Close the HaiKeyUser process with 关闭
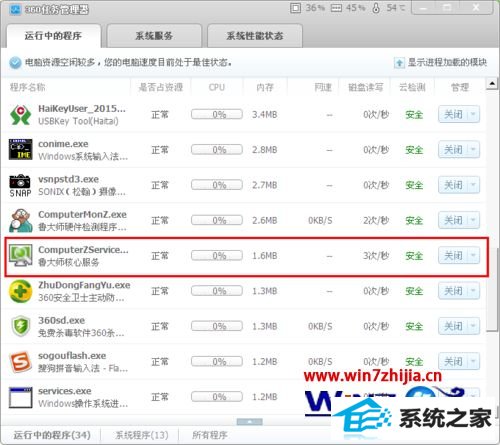Image resolution: width=500 pixels, height=445 pixels. [453, 114]
